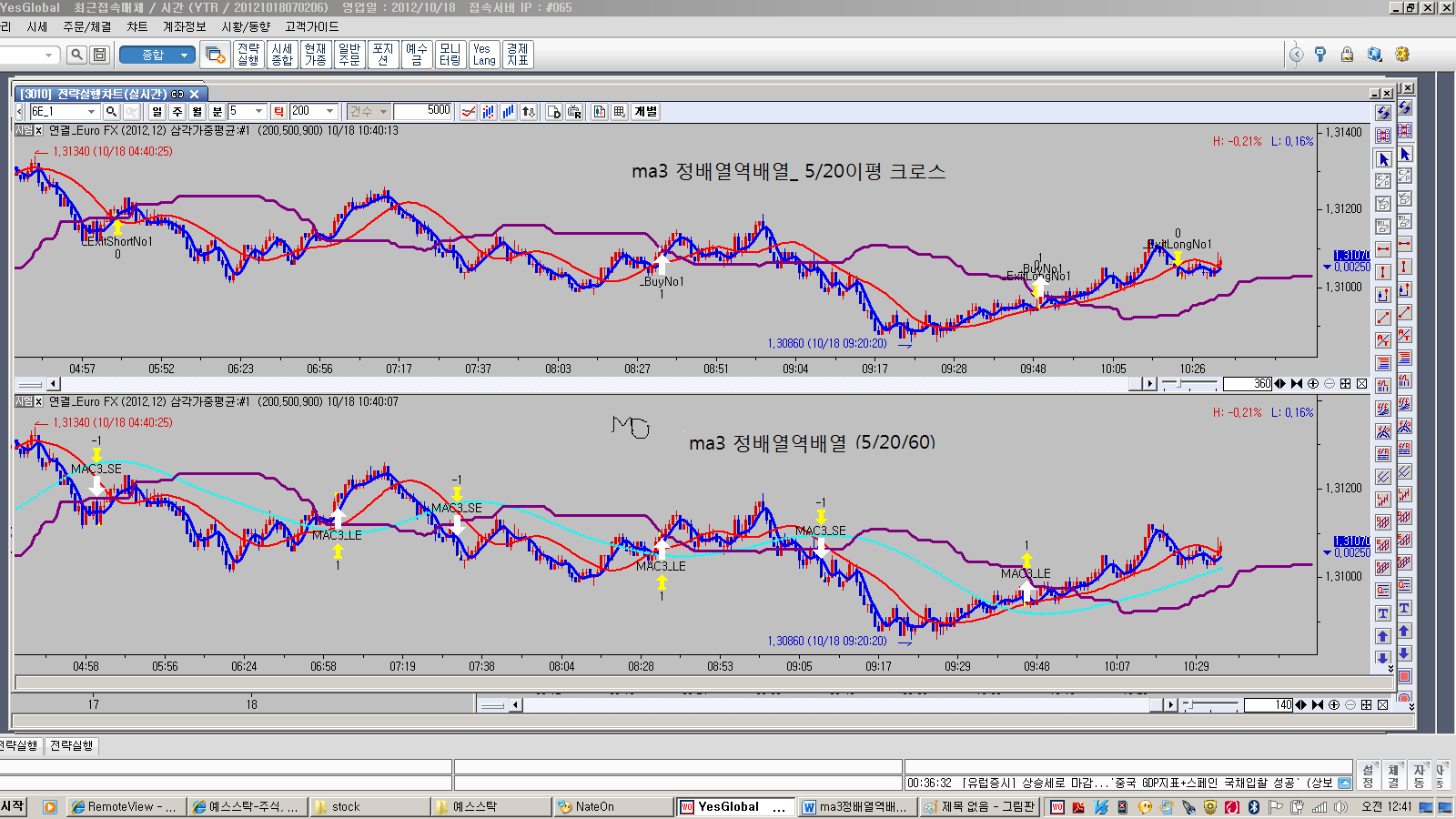Click the 5000 bar count input field
The image size is (1456, 819).
tap(424, 111)
